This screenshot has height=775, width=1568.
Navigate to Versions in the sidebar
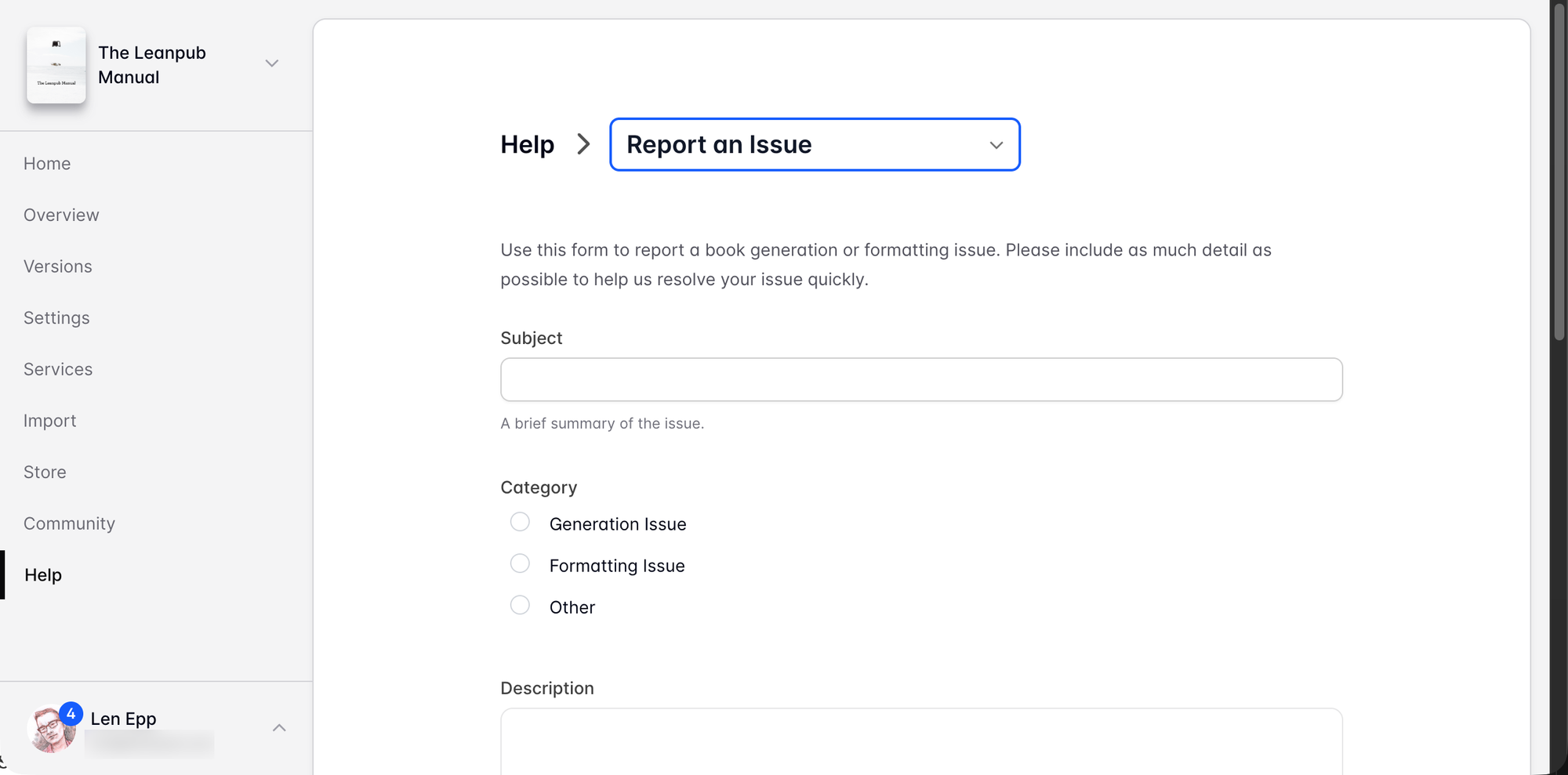(x=58, y=266)
